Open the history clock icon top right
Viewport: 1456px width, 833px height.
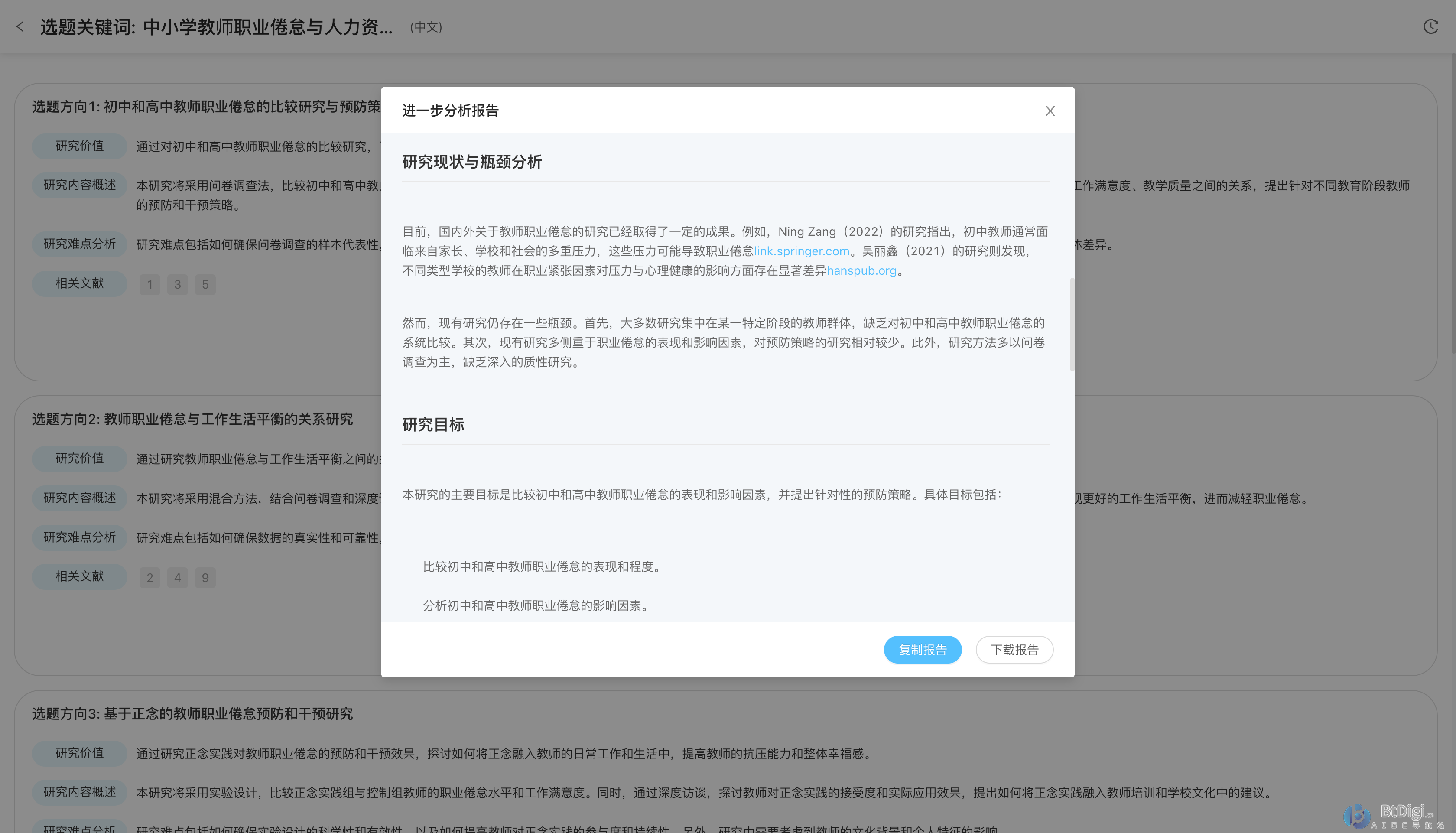pyautogui.click(x=1431, y=26)
